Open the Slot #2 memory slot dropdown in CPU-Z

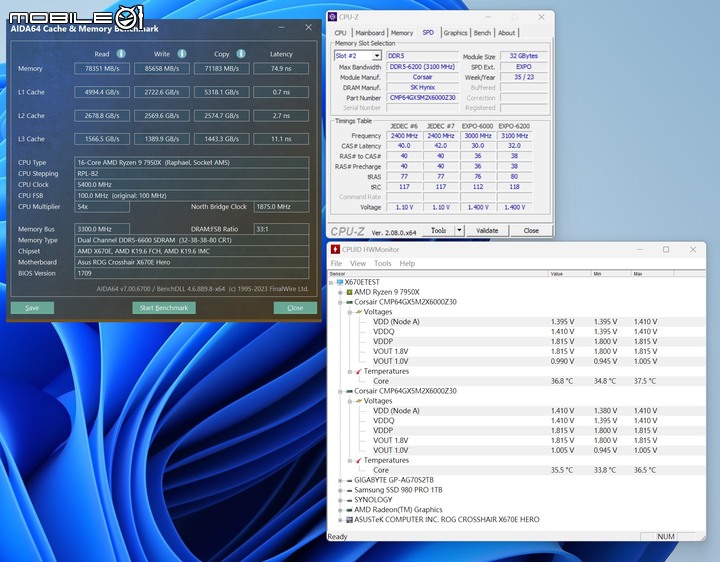click(x=377, y=56)
